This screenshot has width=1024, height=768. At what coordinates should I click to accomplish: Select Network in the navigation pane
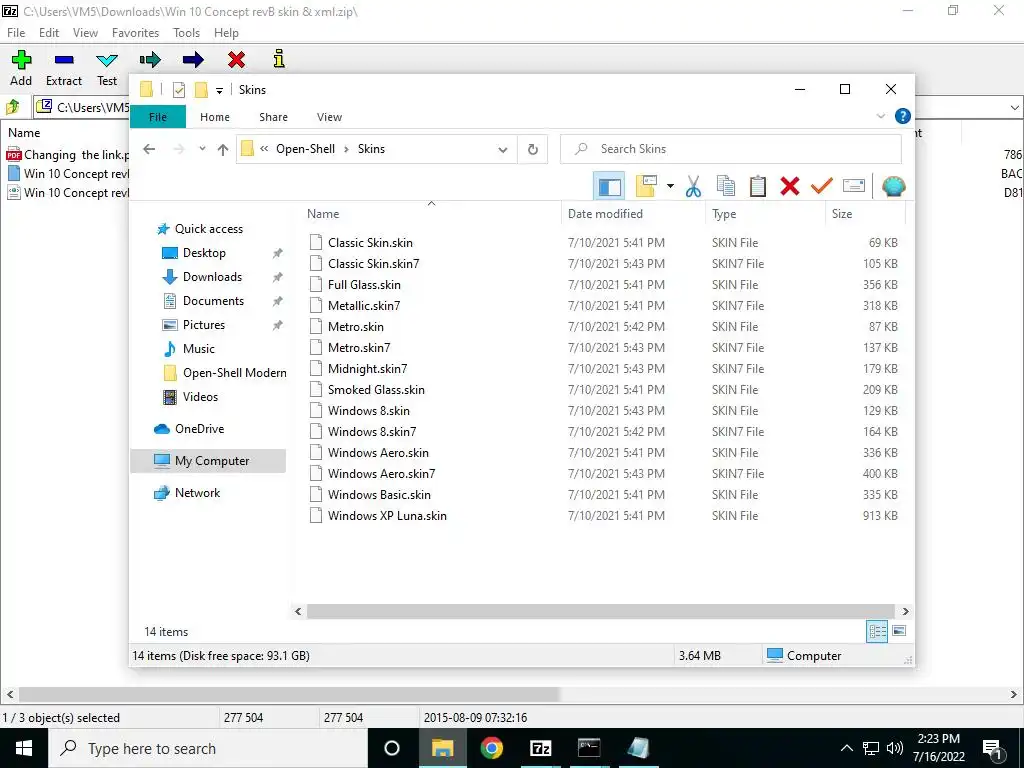click(x=197, y=493)
